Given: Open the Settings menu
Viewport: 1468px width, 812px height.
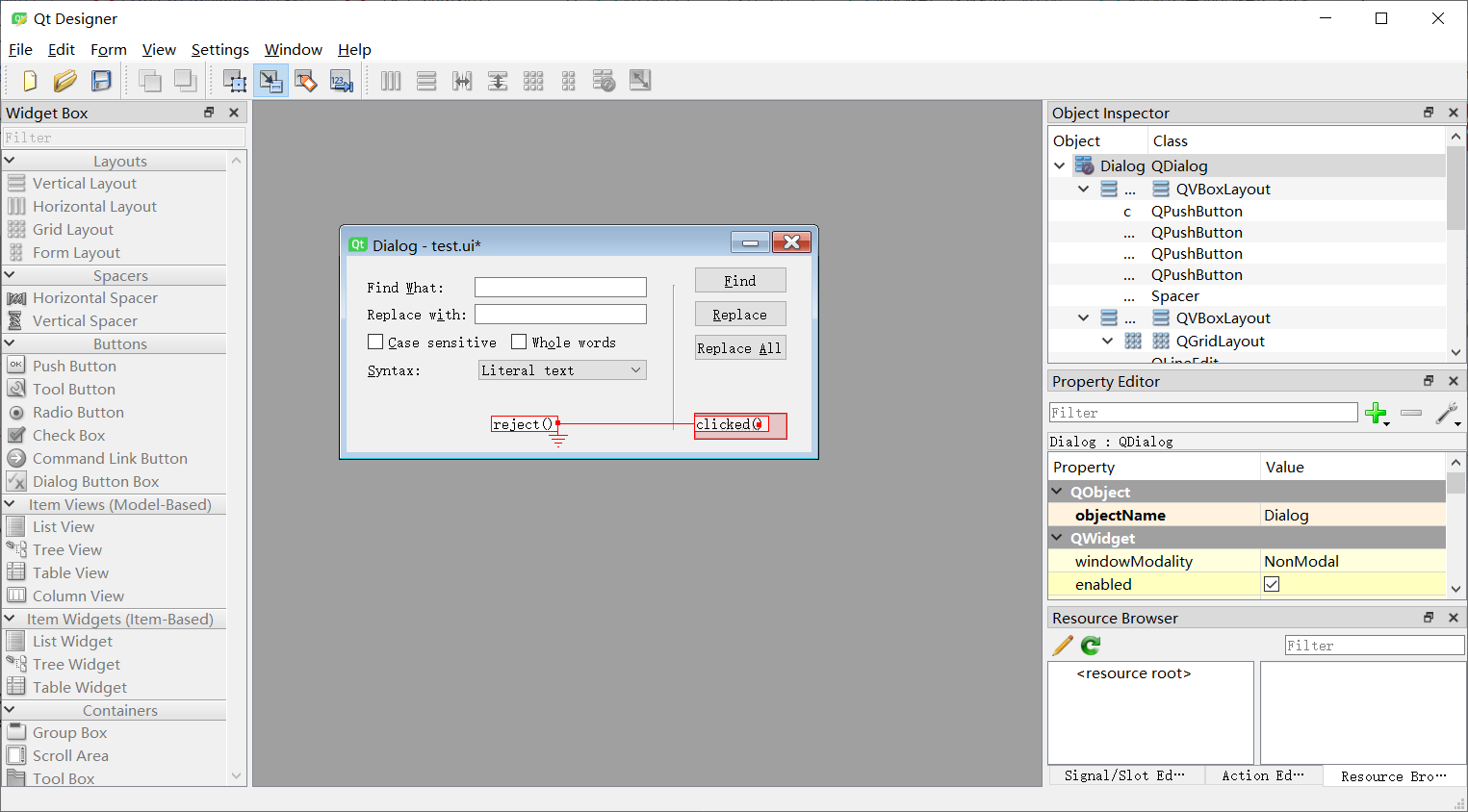Looking at the screenshot, I should click(x=220, y=49).
